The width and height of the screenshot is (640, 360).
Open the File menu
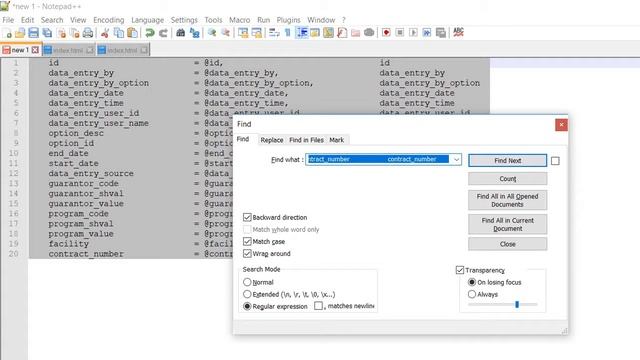[x=8, y=20]
